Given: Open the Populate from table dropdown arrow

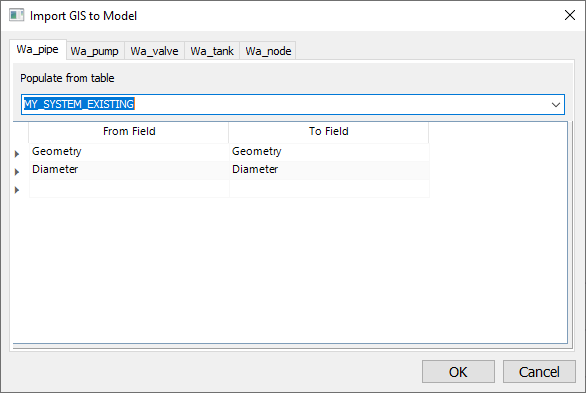Looking at the screenshot, I should (x=556, y=105).
